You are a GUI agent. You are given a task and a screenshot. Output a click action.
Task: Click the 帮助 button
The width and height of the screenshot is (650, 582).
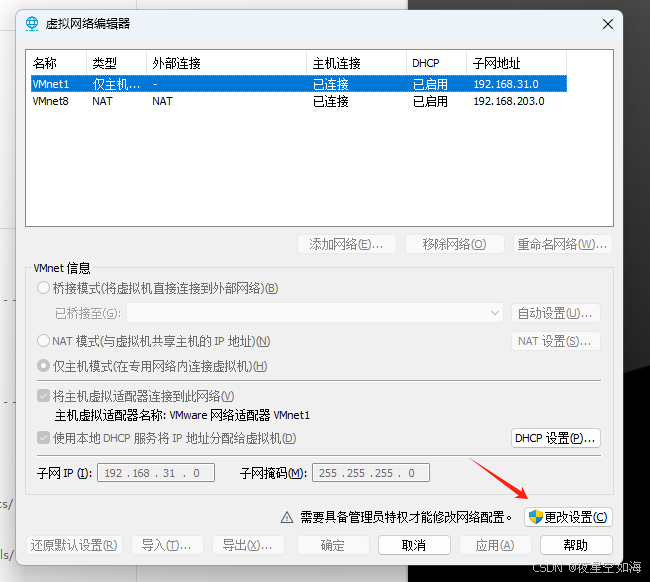click(x=576, y=545)
